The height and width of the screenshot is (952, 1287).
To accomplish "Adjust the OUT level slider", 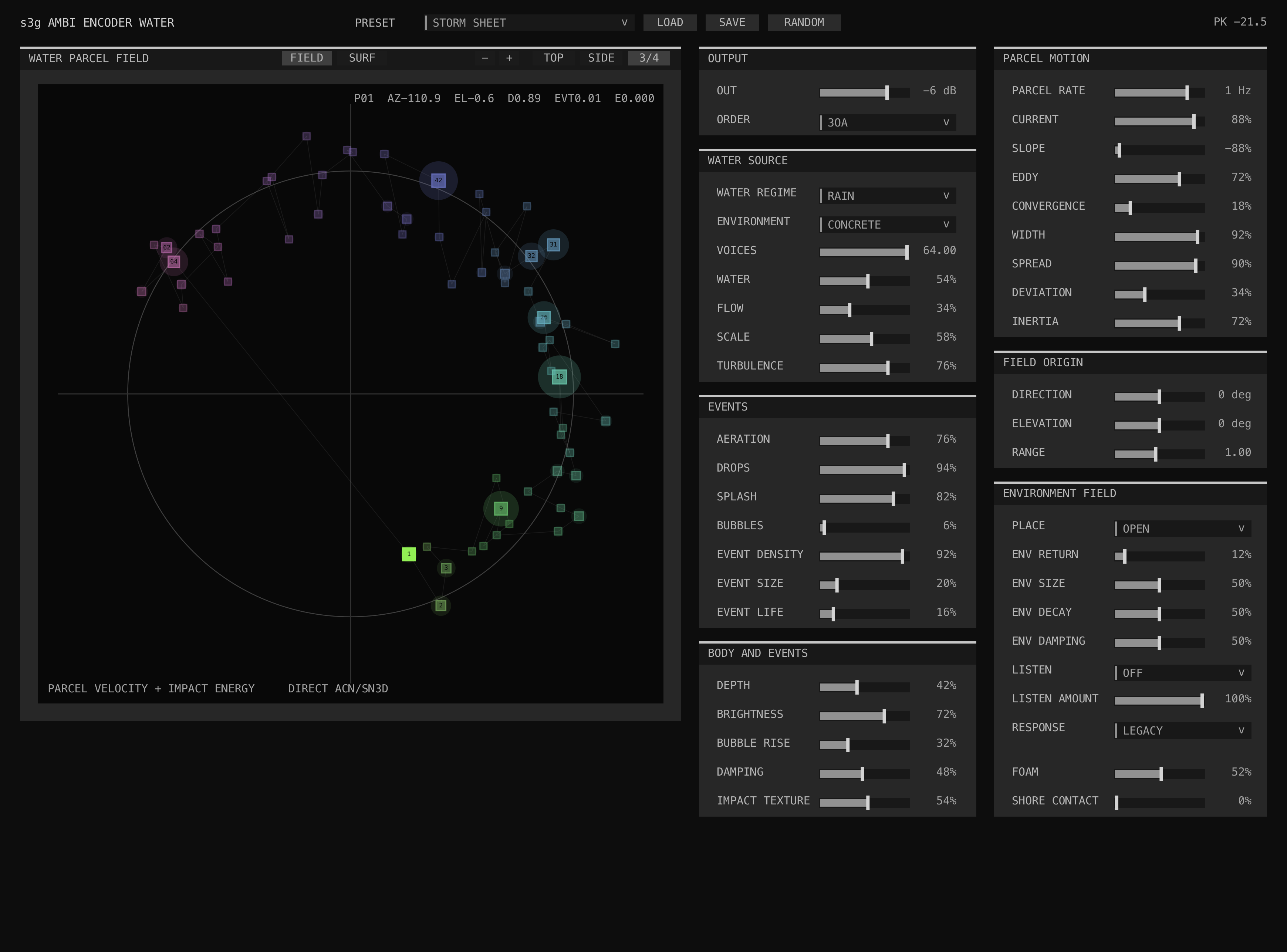I will pos(865,92).
